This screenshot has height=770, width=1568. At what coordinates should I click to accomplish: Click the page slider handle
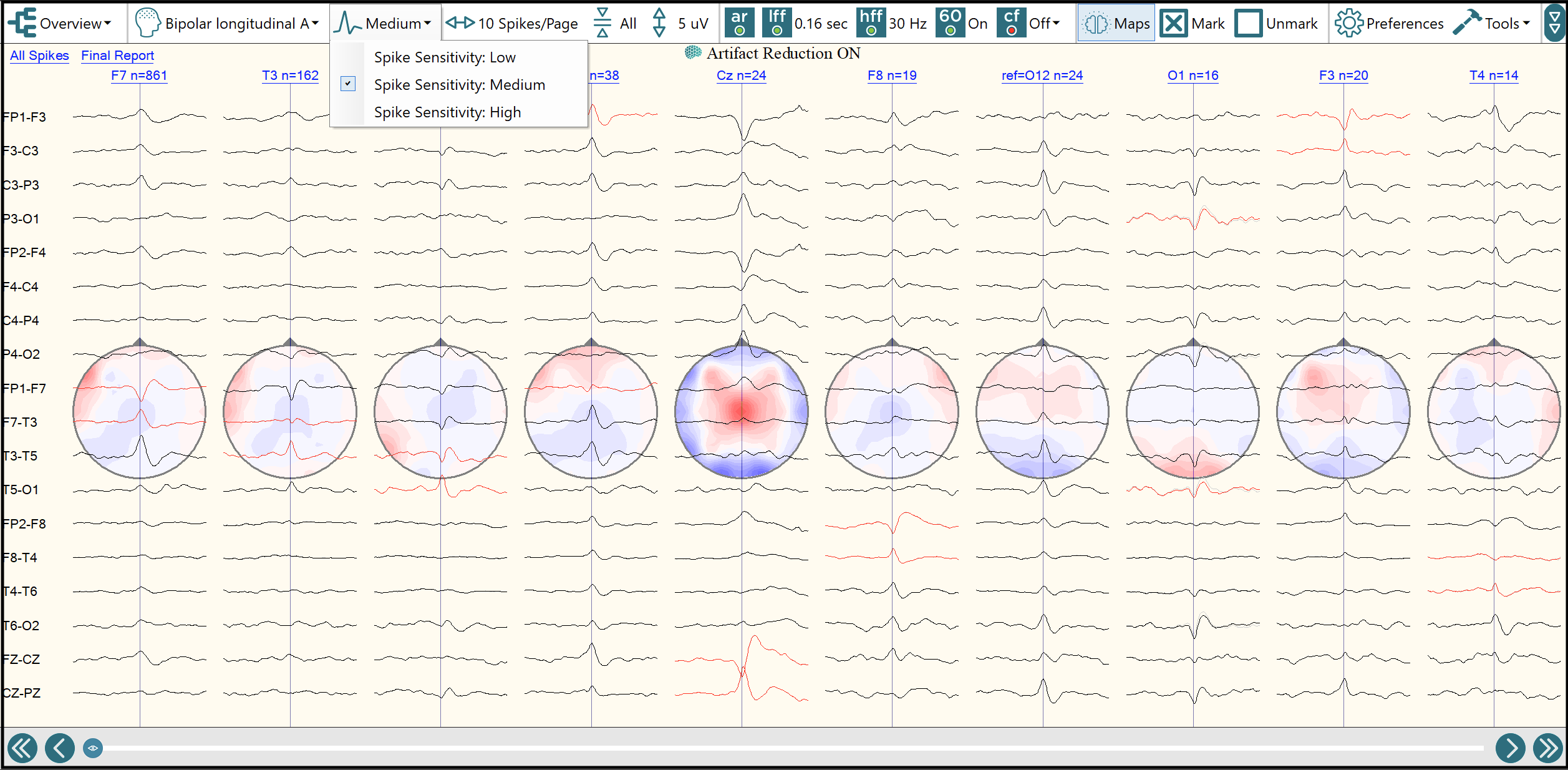click(93, 748)
